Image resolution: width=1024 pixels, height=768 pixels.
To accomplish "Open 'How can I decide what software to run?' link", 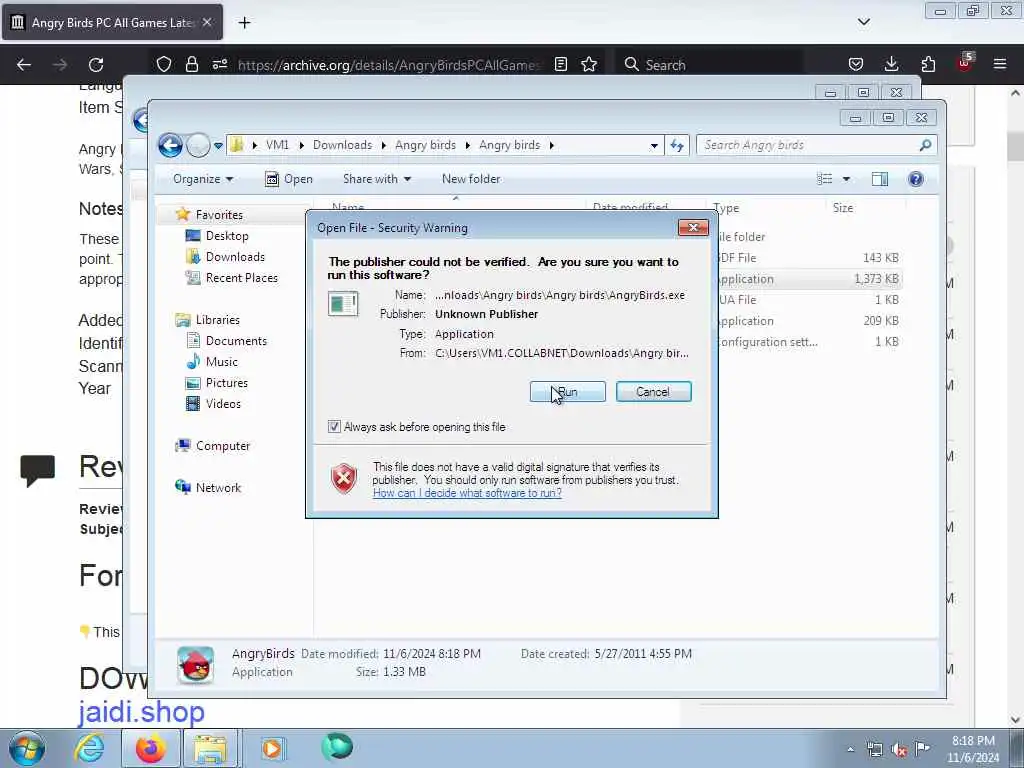I will tap(467, 493).
